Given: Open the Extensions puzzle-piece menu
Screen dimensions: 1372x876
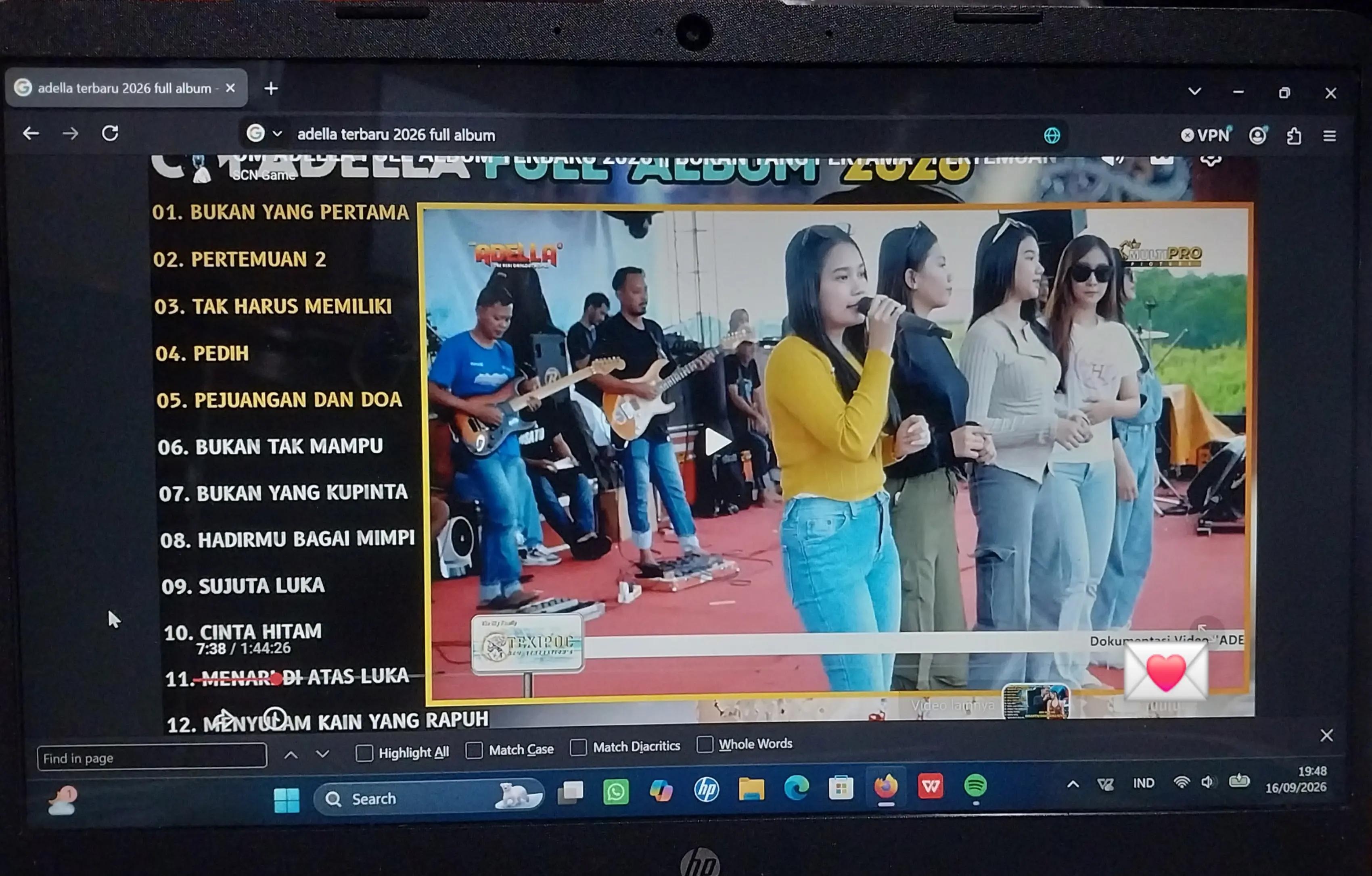Looking at the screenshot, I should [1294, 136].
